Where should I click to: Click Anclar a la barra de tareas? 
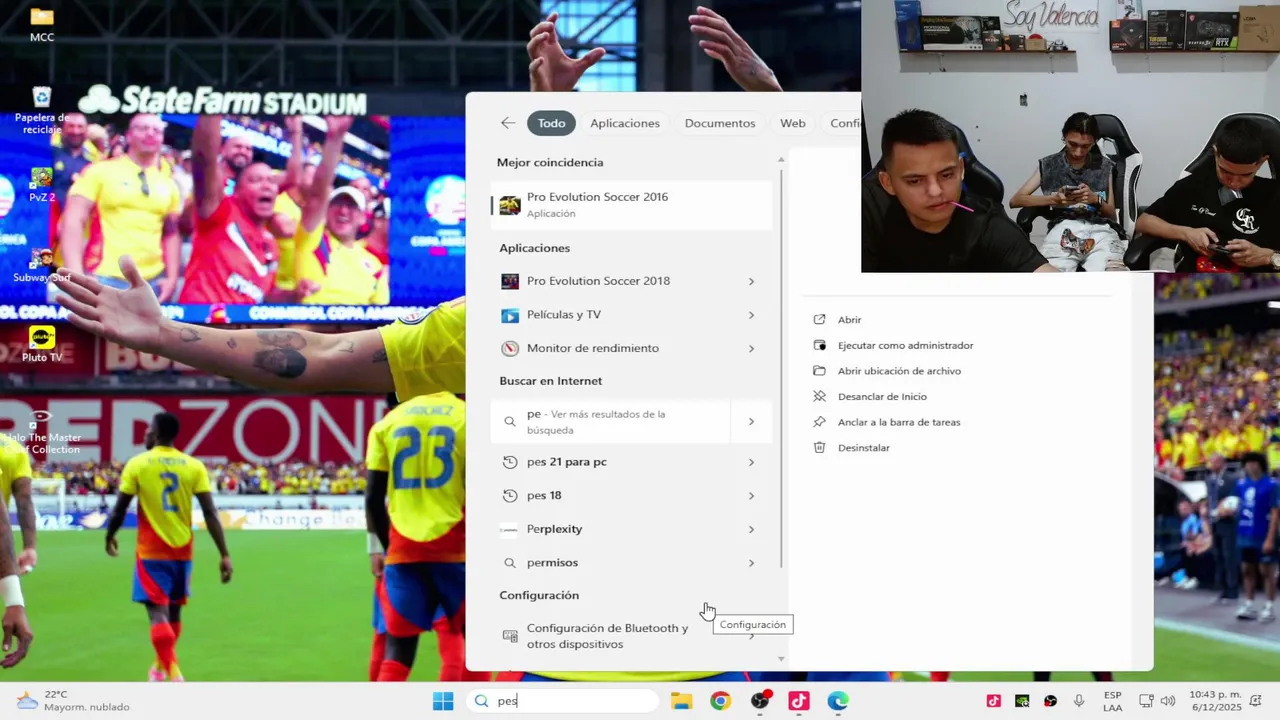899,422
